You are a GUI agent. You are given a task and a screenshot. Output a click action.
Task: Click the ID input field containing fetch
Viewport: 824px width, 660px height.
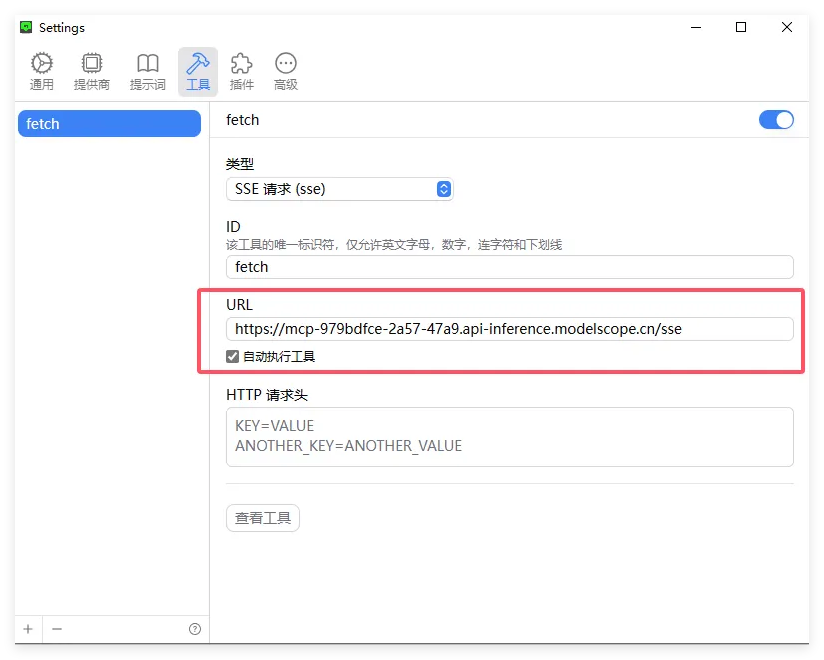pos(509,267)
